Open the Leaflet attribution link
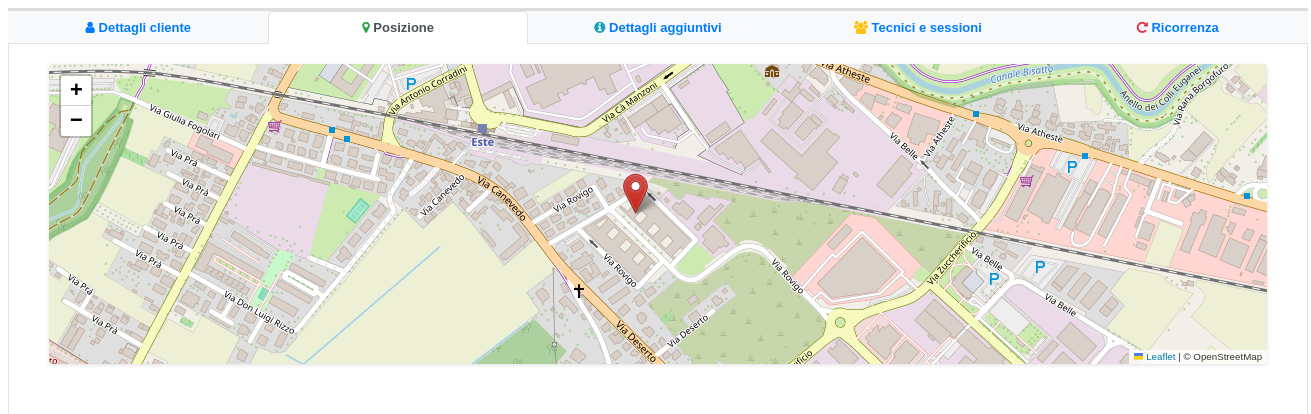1311x414 pixels. point(1160,357)
